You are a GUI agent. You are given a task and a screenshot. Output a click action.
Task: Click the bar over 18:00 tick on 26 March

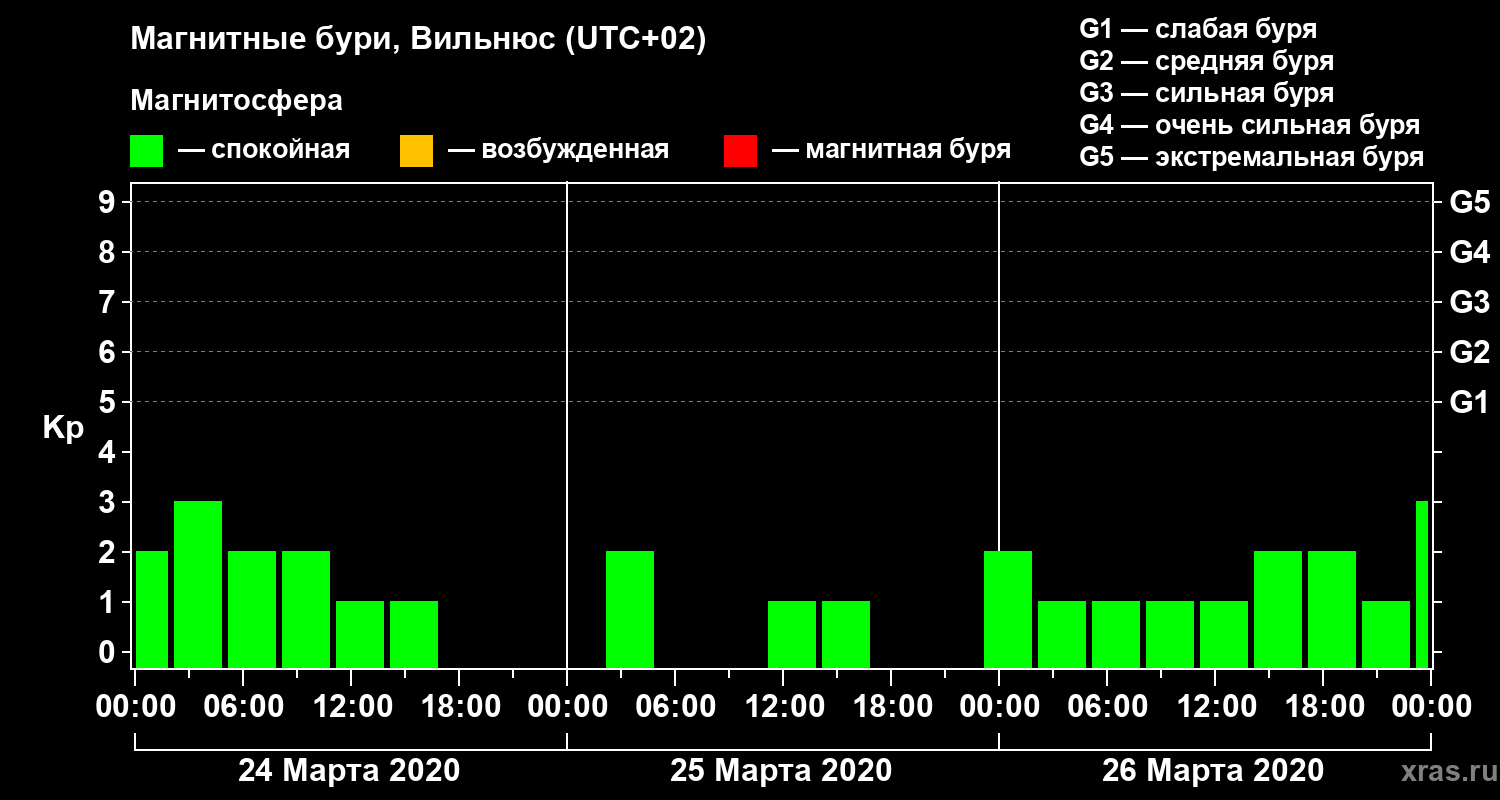point(1332,609)
